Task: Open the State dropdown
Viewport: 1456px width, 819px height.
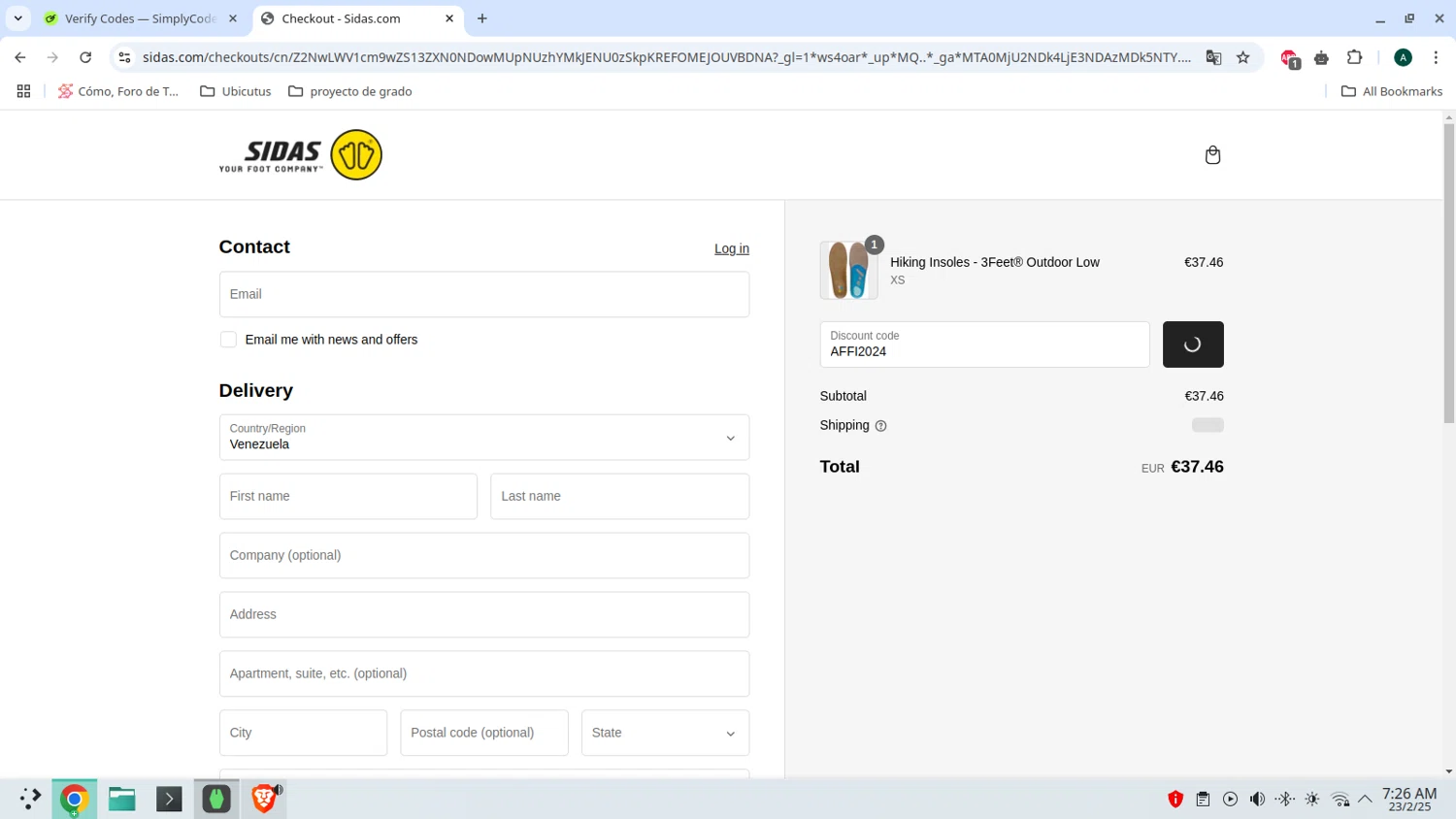Action: pos(665,733)
